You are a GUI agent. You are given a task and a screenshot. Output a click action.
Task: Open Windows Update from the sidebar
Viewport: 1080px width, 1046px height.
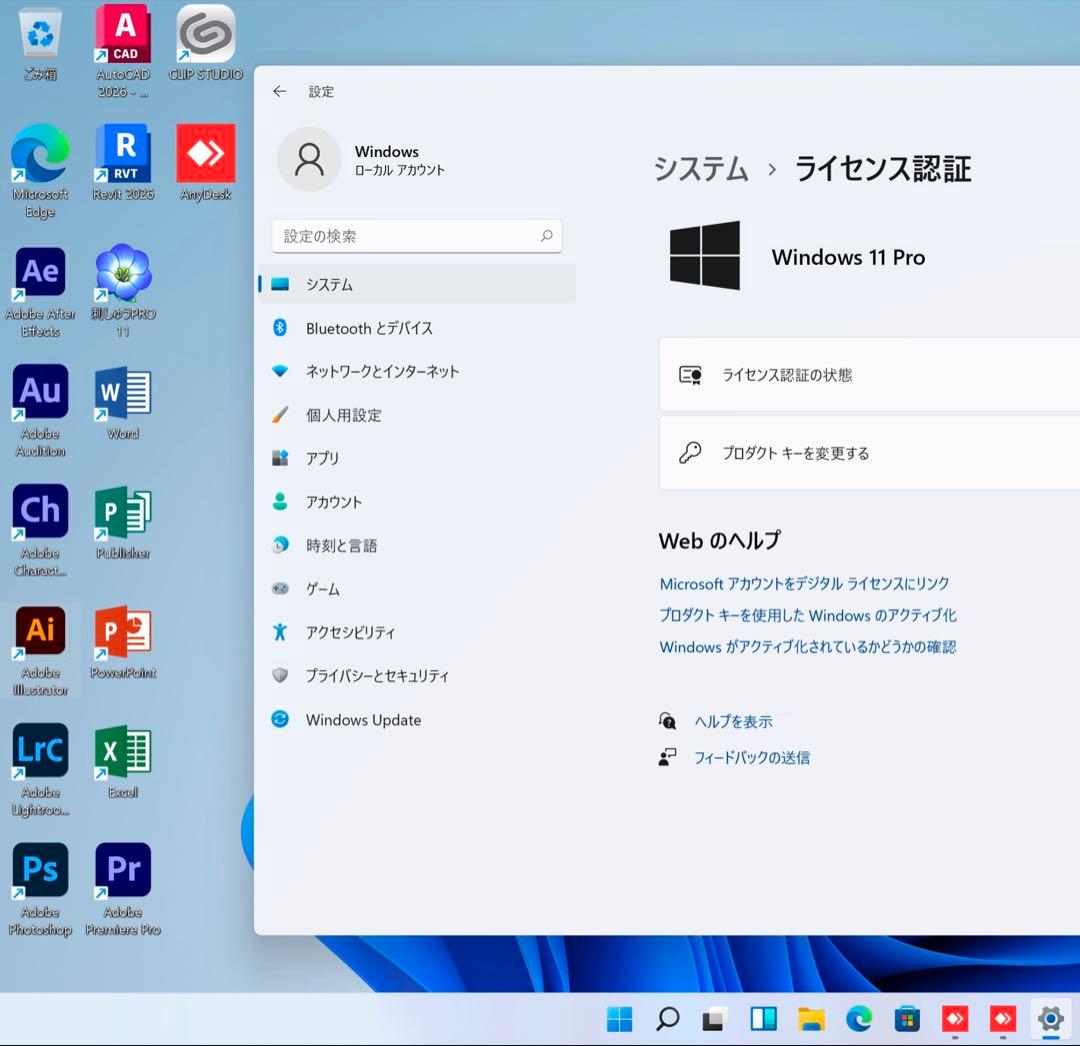pos(363,719)
